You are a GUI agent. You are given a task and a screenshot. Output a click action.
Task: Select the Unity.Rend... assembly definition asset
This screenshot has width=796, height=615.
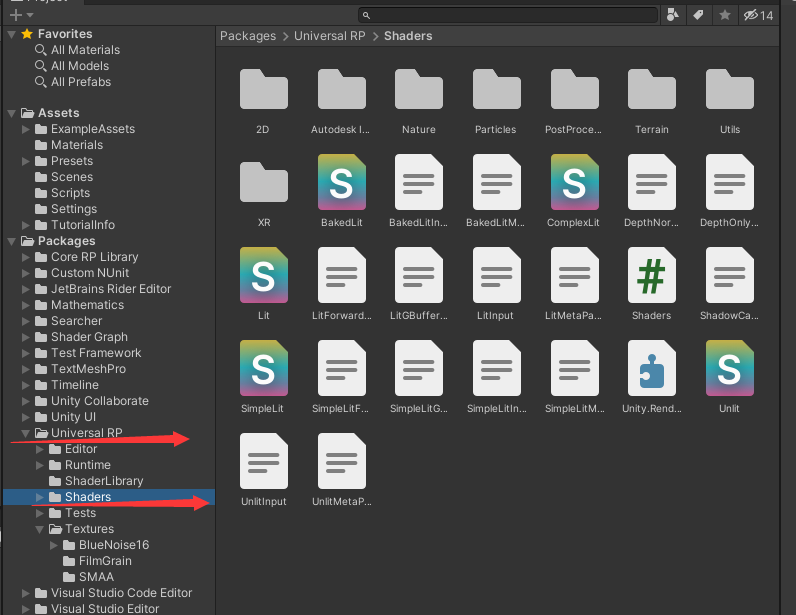coord(652,368)
